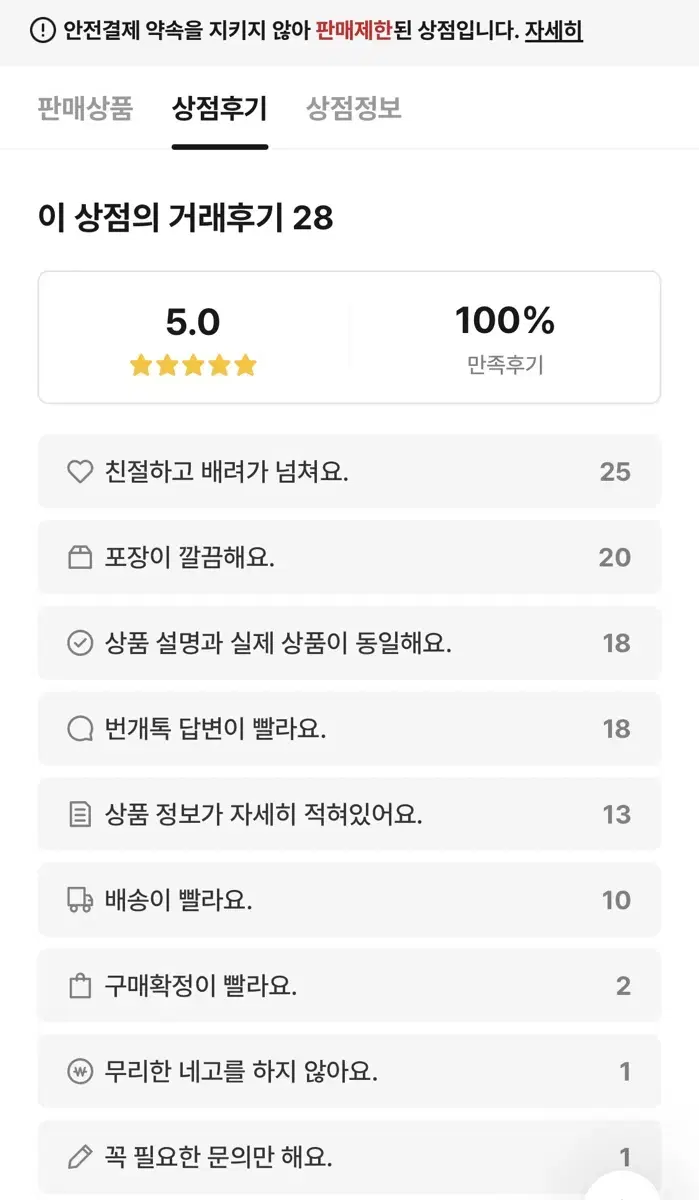Screen dimensions: 699x1200
Task: Tap the warning exclamation icon in the notice banner
Action: point(43,31)
